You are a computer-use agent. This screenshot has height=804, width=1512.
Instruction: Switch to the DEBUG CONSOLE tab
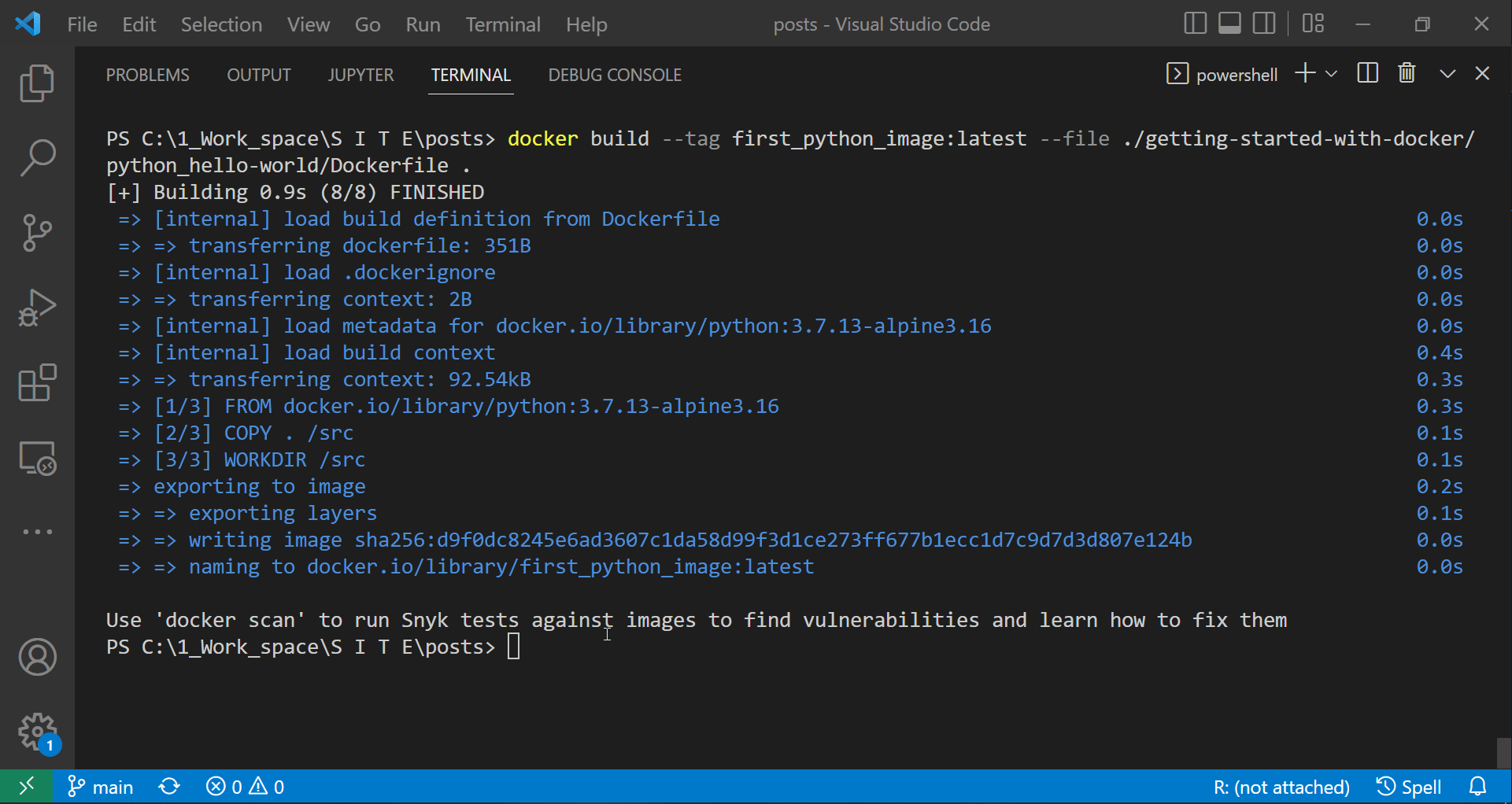[x=615, y=75]
